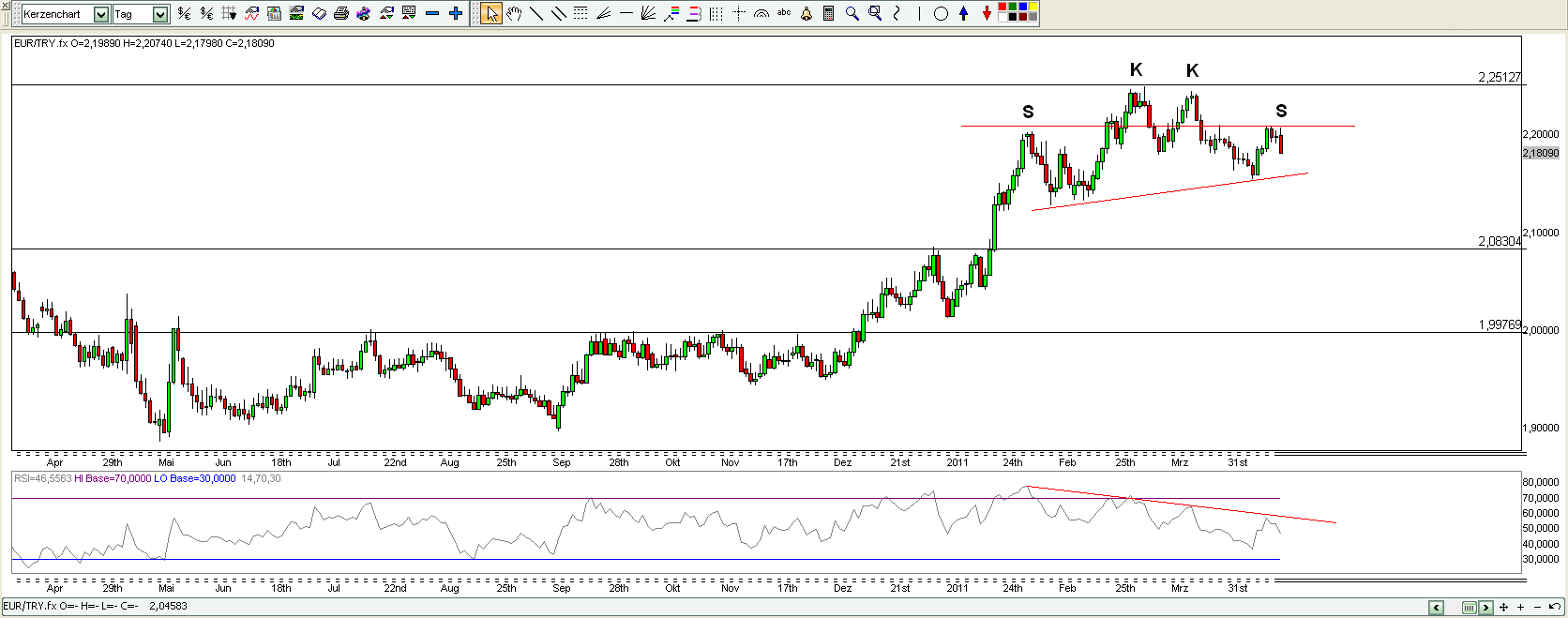
Task: Click the list with red-green arrows icon
Action: pyautogui.click(x=409, y=13)
